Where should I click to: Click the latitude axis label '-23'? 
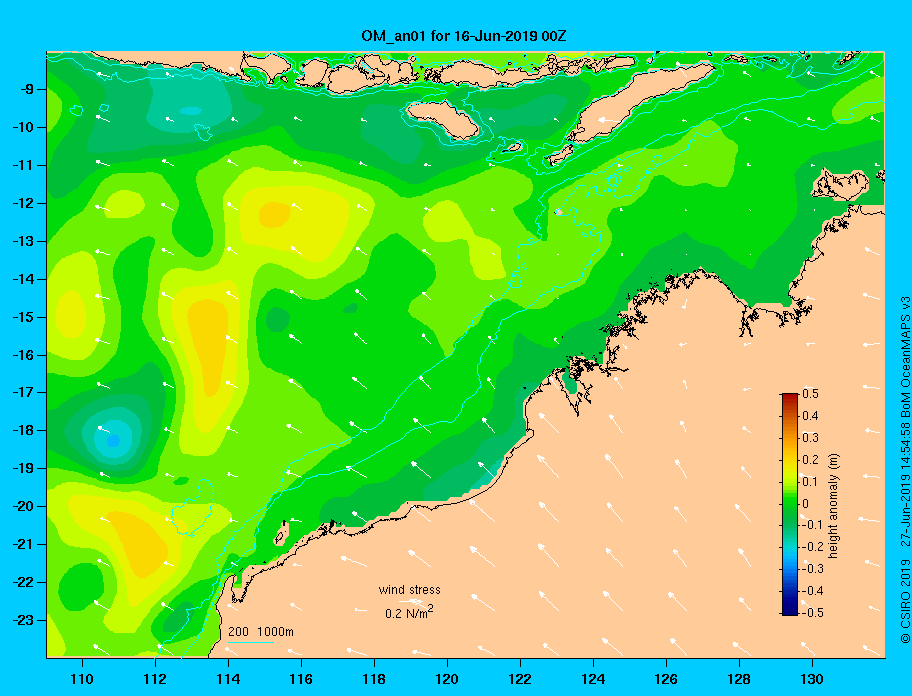point(22,620)
